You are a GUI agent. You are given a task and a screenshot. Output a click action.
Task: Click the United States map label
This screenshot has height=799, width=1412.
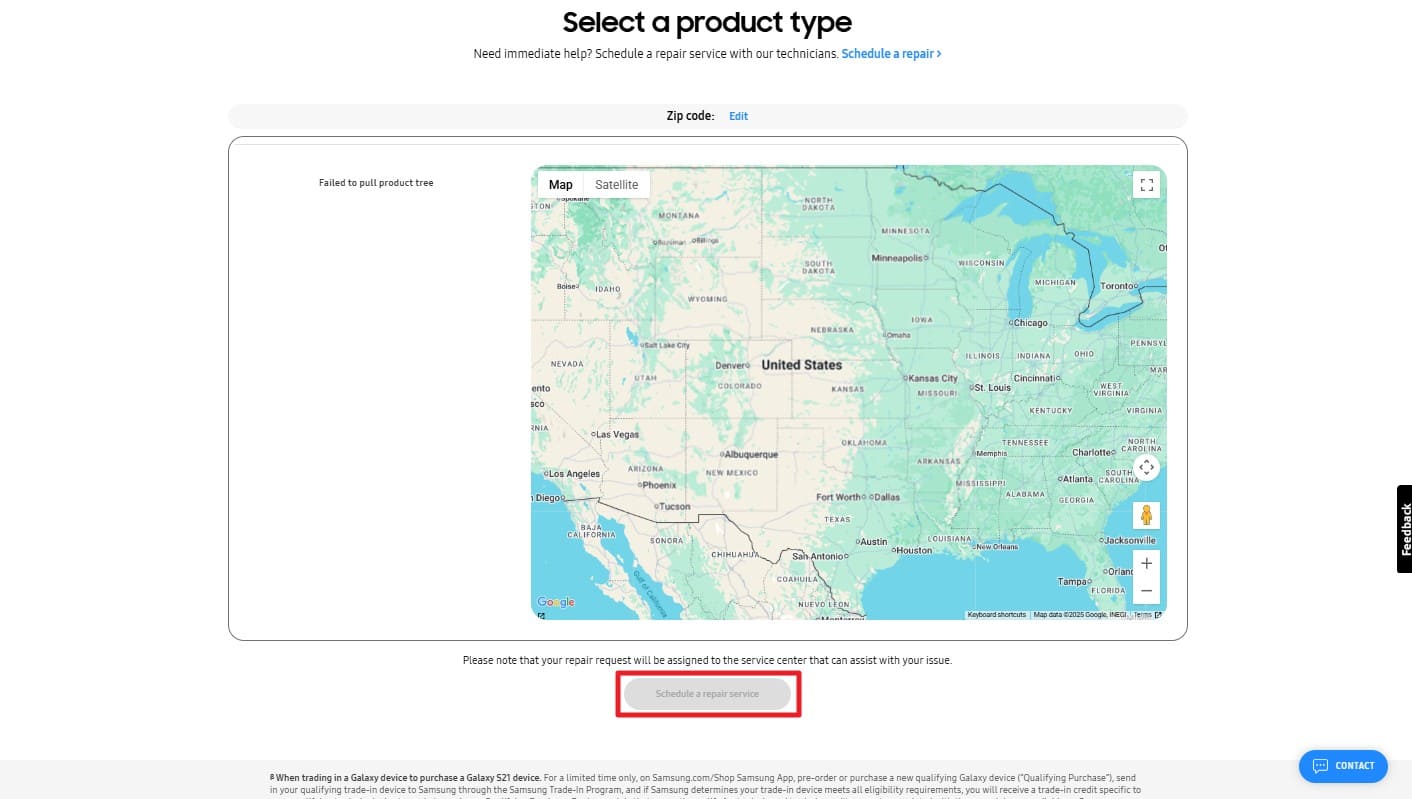point(801,365)
